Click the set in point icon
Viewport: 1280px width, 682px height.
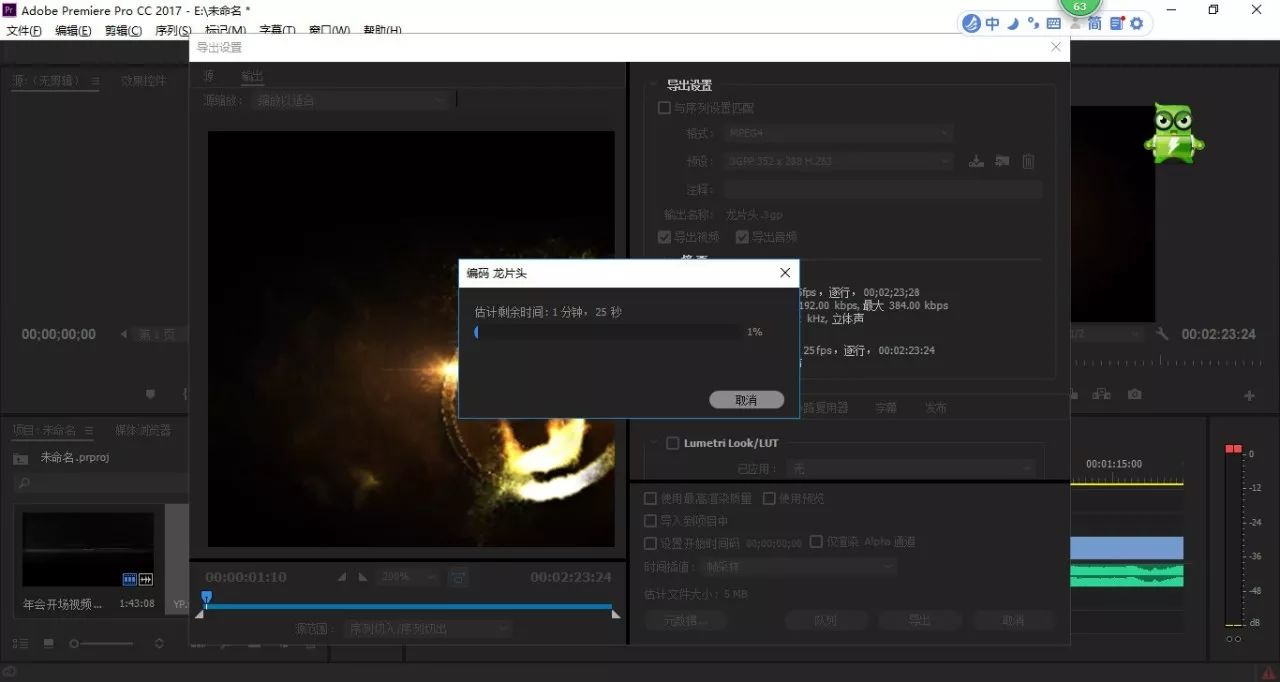coord(342,577)
